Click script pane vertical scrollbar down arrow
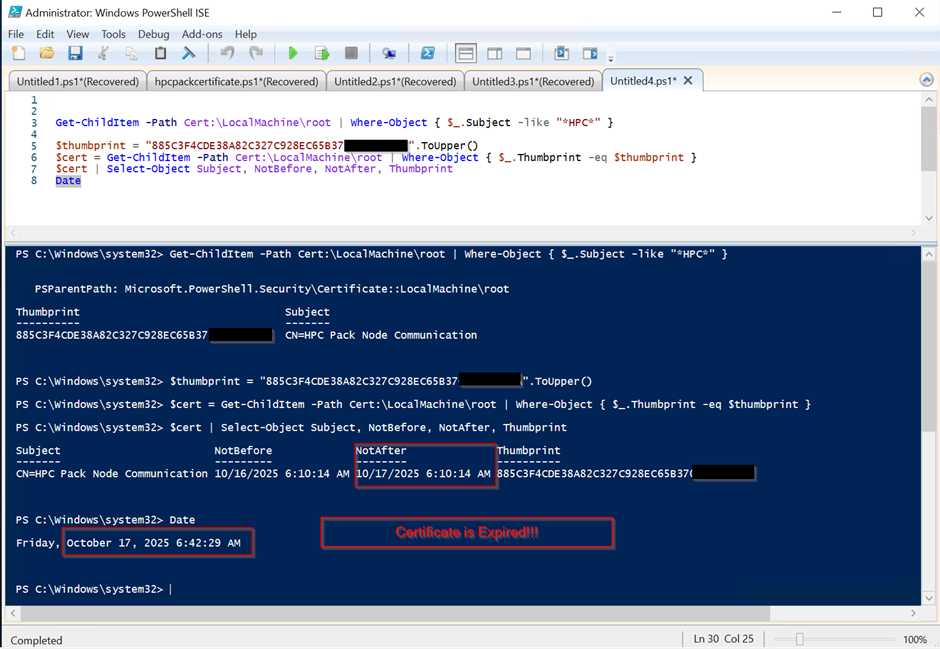This screenshot has height=649, width=940. click(929, 218)
